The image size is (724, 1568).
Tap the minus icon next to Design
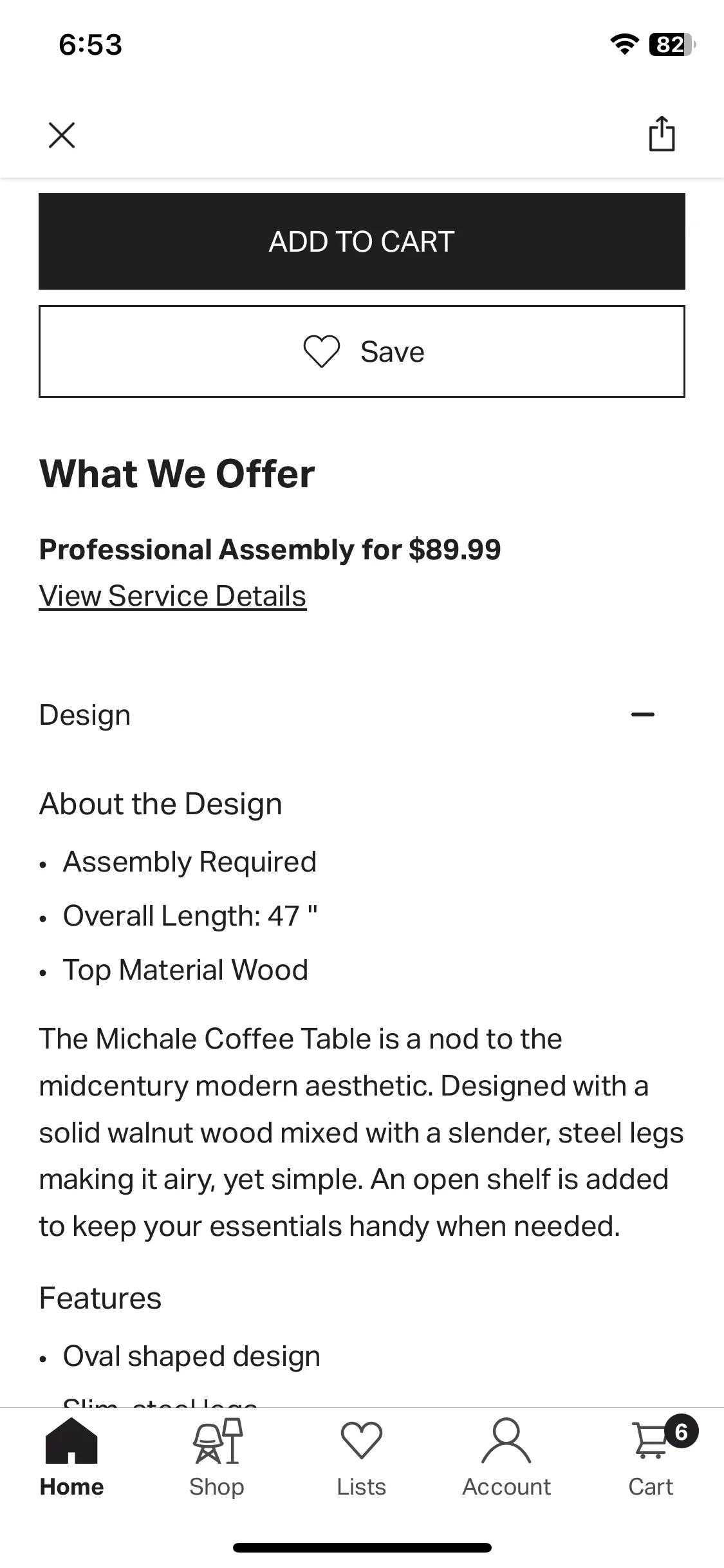pyautogui.click(x=643, y=714)
